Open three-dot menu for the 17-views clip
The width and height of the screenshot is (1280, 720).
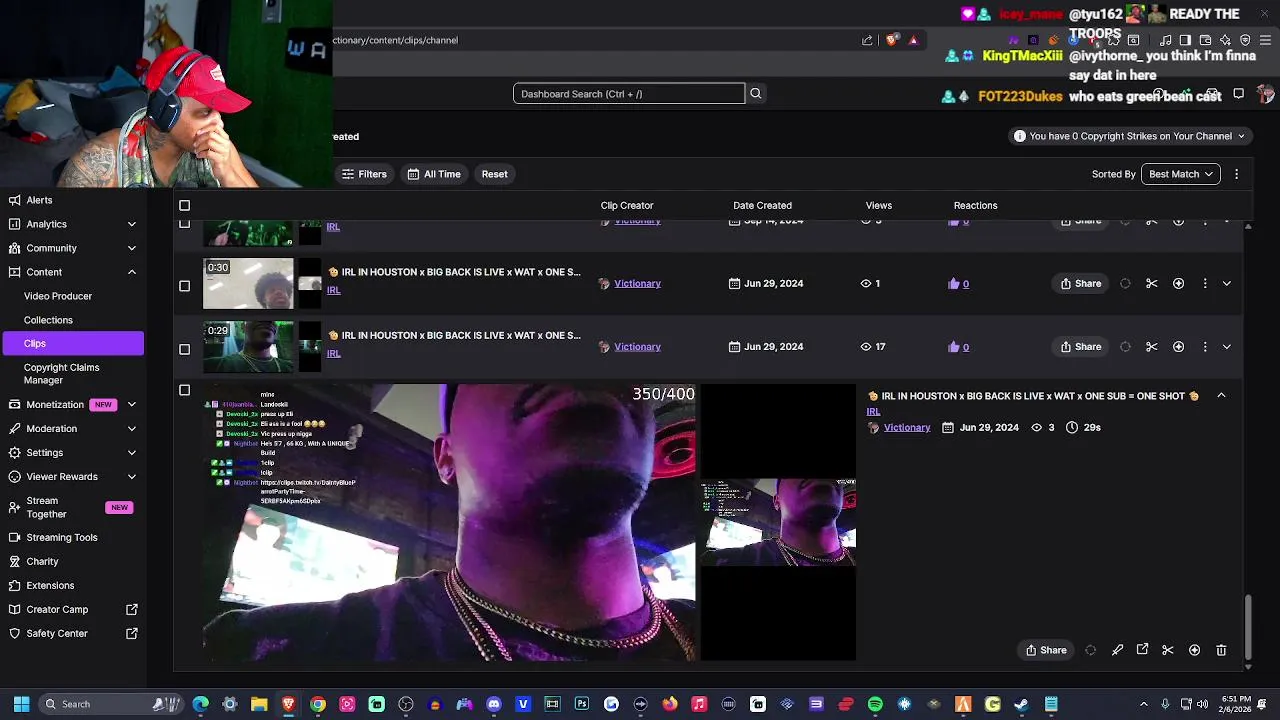click(1205, 347)
